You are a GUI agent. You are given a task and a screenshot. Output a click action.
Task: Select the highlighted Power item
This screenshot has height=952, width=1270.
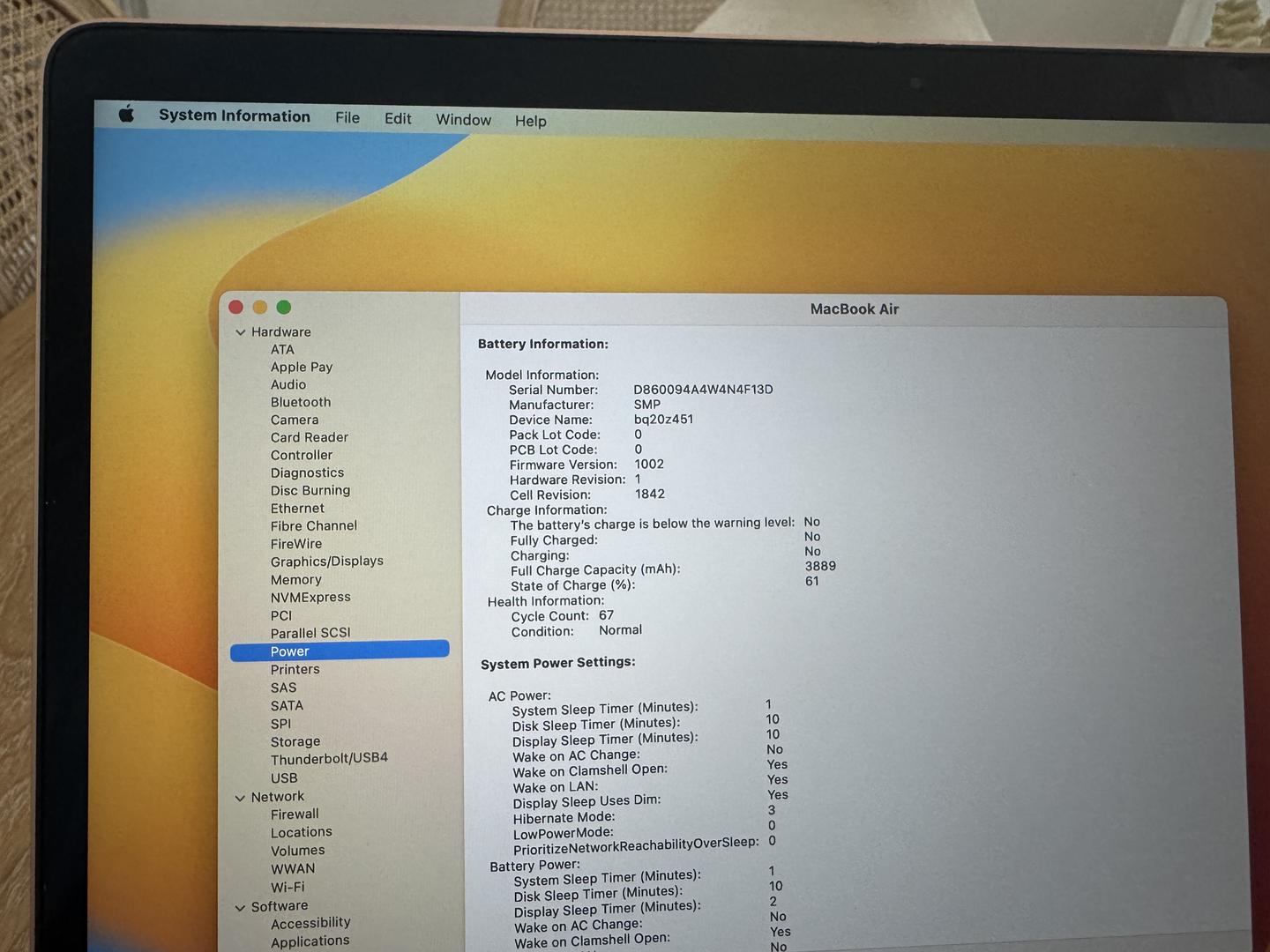tap(340, 651)
